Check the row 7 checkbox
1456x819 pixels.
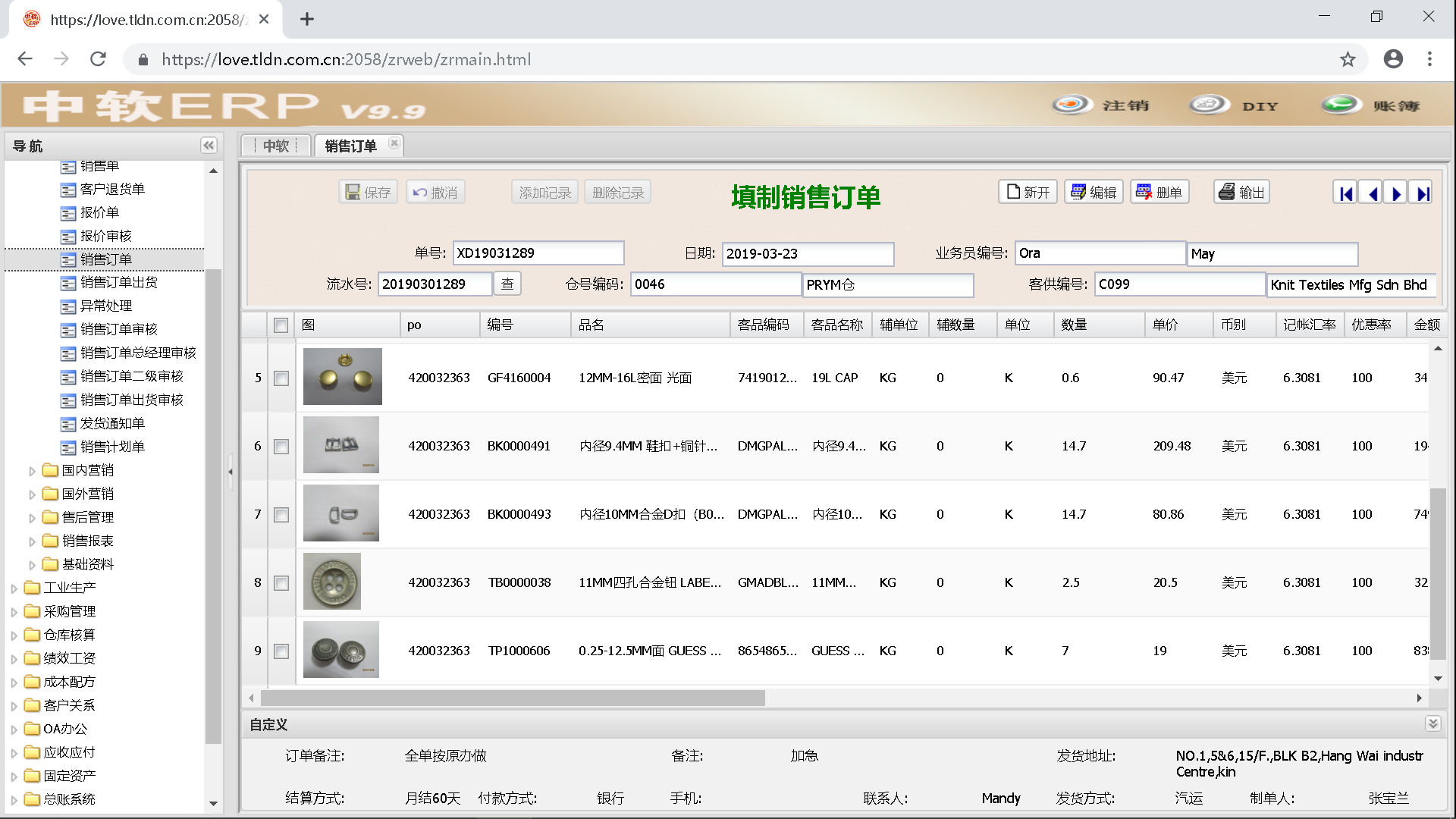pyautogui.click(x=281, y=514)
